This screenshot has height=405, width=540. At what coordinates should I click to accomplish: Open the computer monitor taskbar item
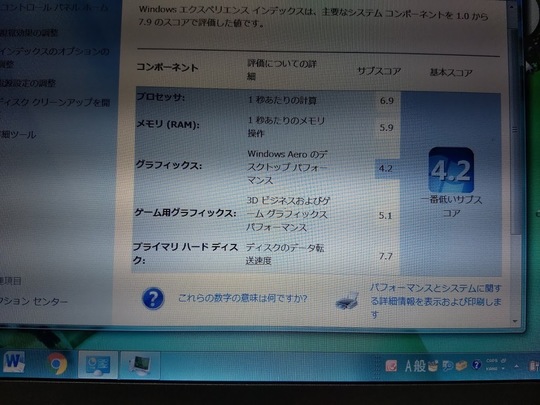[140, 365]
